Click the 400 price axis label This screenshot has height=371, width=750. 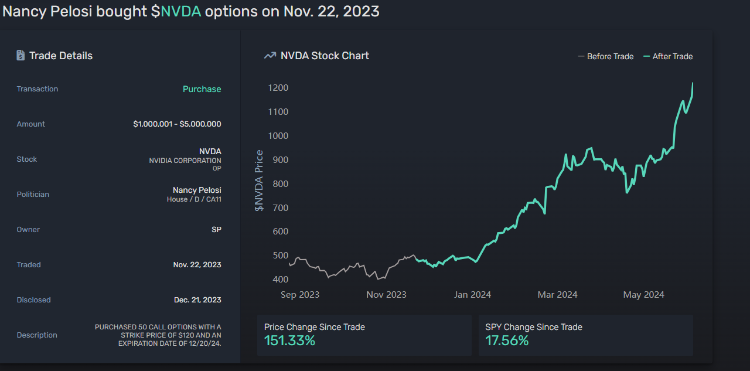click(280, 279)
